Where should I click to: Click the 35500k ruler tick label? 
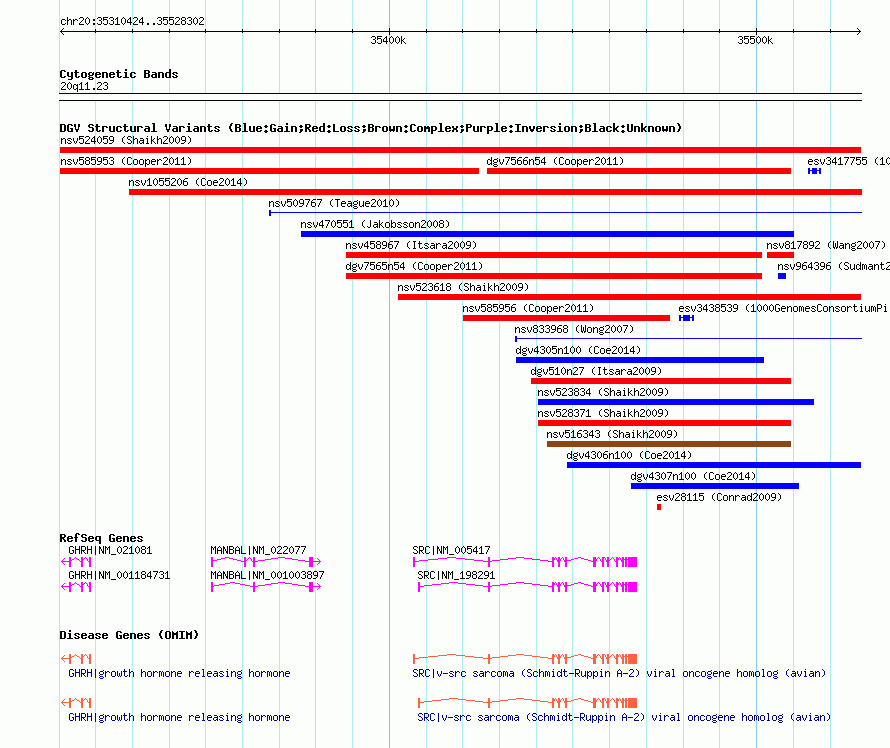755,40
